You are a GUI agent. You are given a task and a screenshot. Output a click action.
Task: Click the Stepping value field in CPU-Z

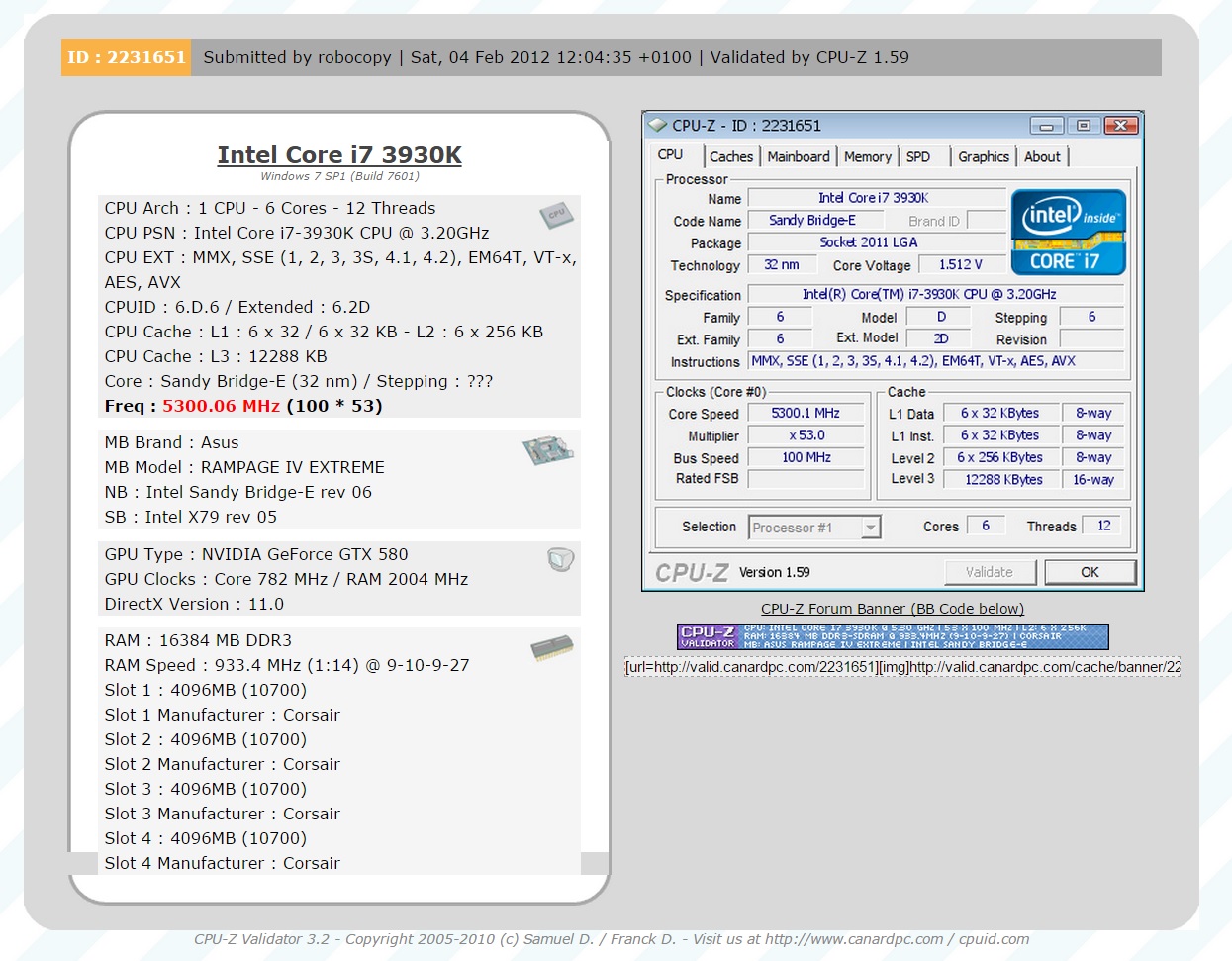pos(1091,317)
